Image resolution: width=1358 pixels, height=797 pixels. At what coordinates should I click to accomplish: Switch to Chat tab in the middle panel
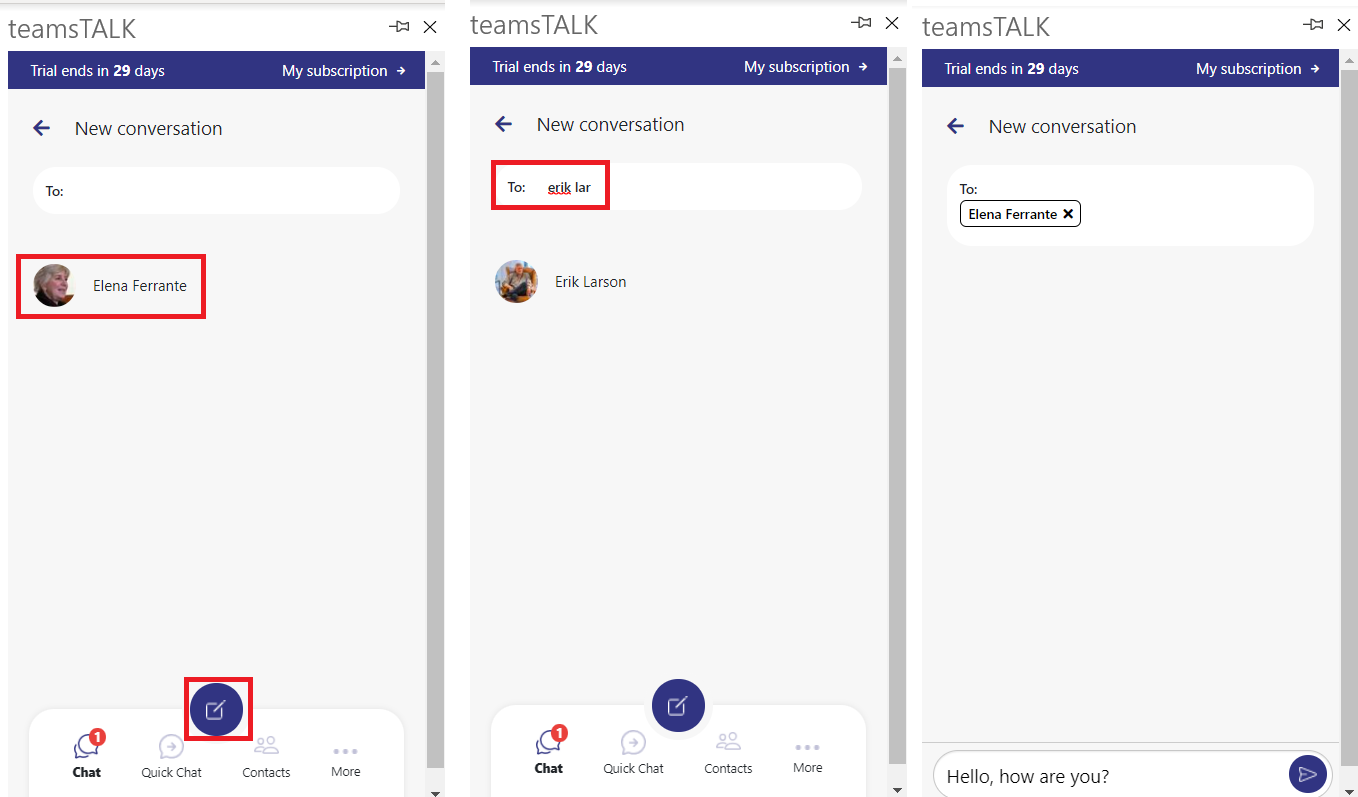(548, 753)
